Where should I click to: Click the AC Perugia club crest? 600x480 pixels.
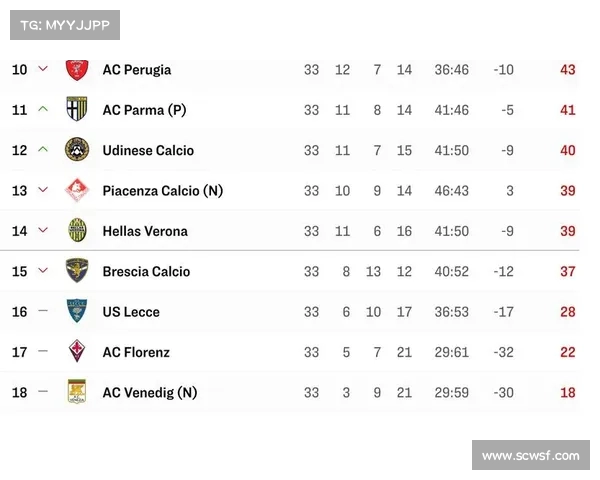tap(77, 70)
